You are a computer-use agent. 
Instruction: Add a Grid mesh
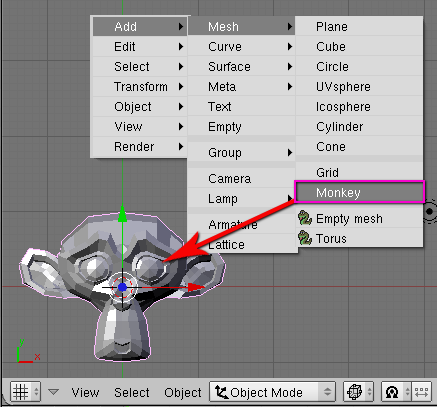pyautogui.click(x=359, y=172)
